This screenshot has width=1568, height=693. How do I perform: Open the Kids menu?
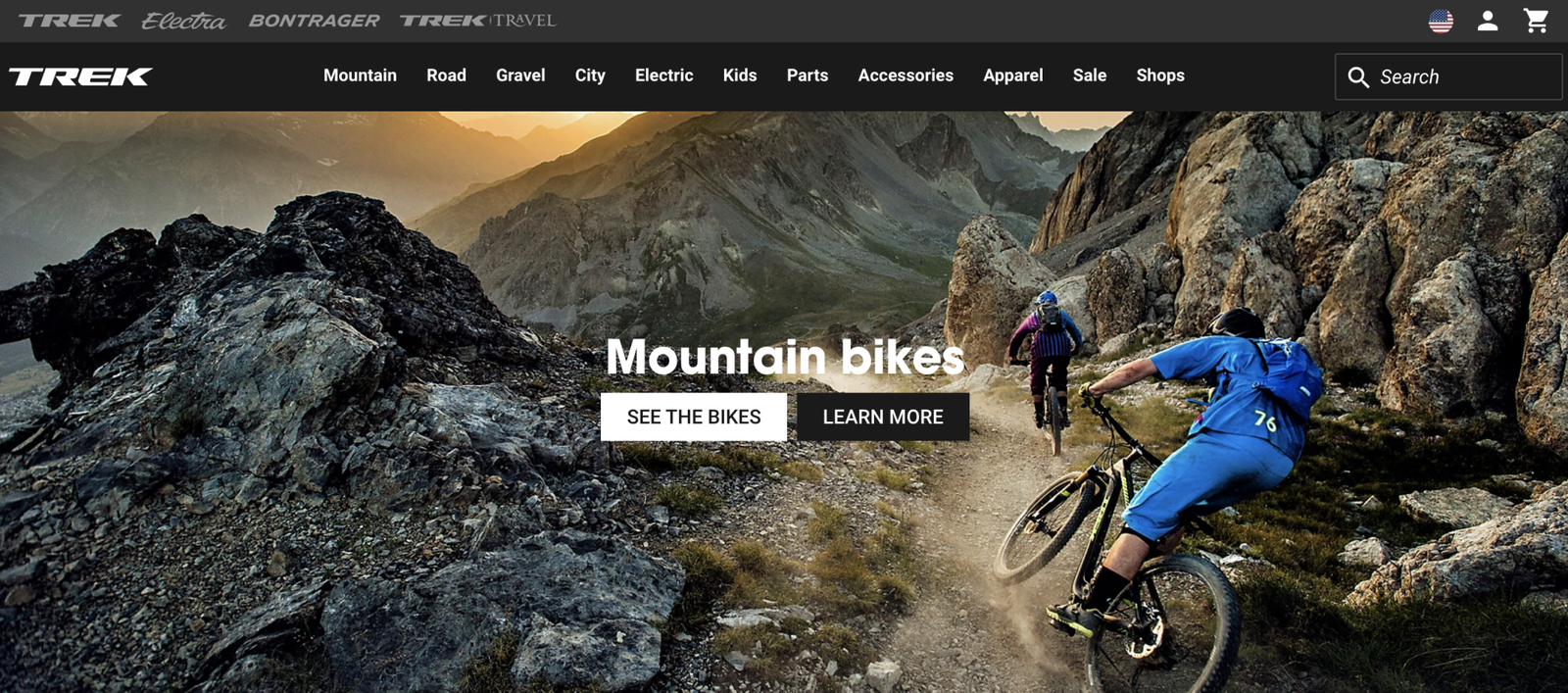click(x=740, y=75)
